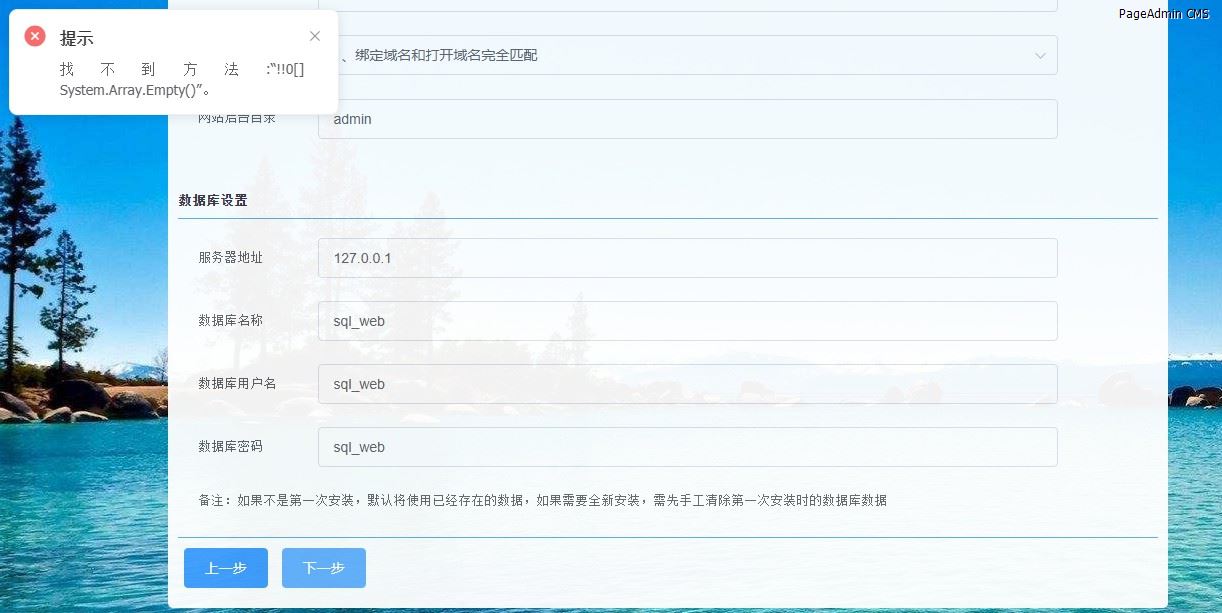
Task: Focus the 数据库密码 input field
Action: click(687, 447)
